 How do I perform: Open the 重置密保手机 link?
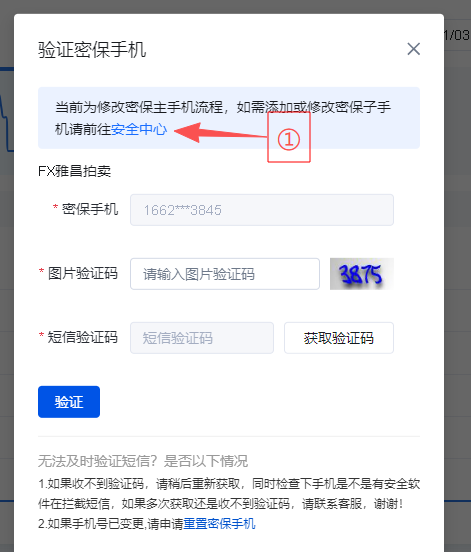pyautogui.click(x=219, y=524)
